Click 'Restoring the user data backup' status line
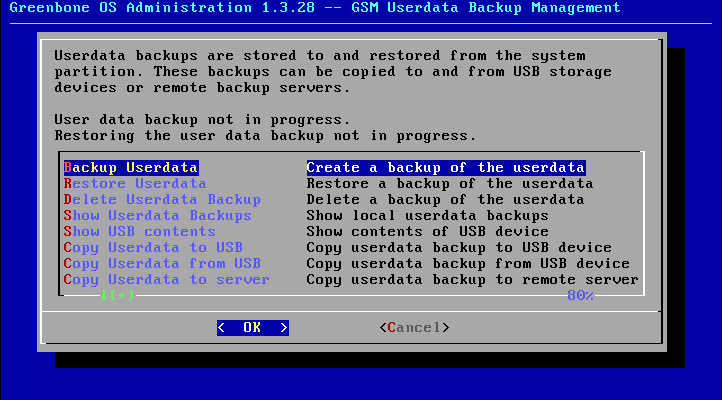Image resolution: width=722 pixels, height=400 pixels. tap(265, 136)
